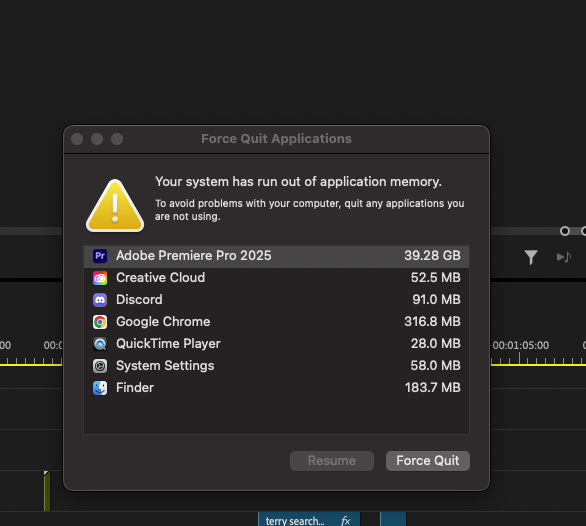Screen dimensions: 586x526
Task: Click the 28.0 MB memory value
Action: pyautogui.click(x=435, y=344)
